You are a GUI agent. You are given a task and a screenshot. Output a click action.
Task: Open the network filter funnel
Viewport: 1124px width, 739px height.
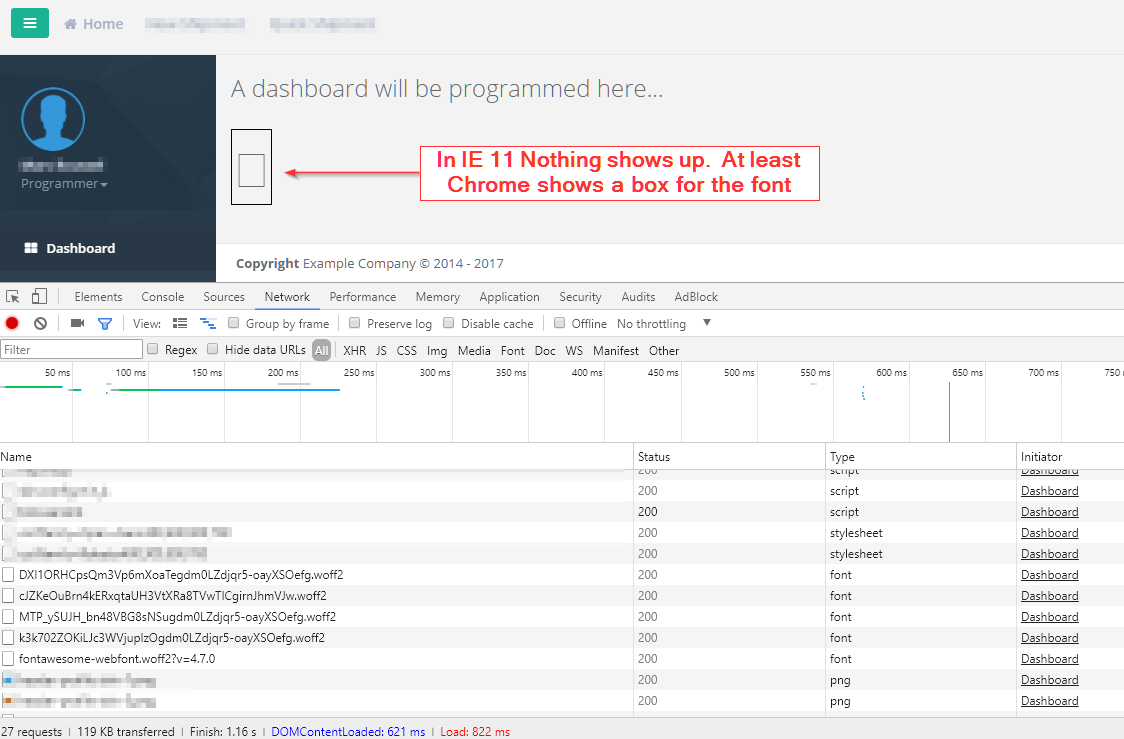tap(104, 323)
